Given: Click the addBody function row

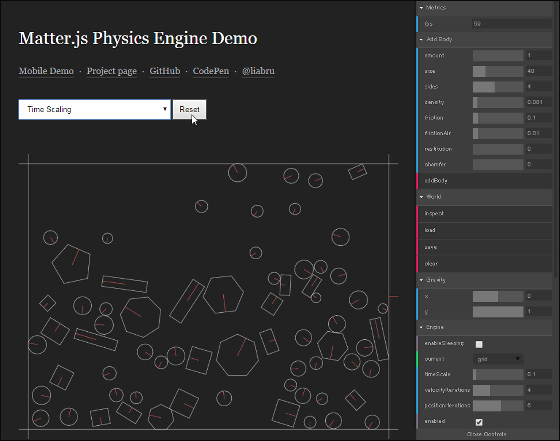Looking at the screenshot, I should point(484,181).
